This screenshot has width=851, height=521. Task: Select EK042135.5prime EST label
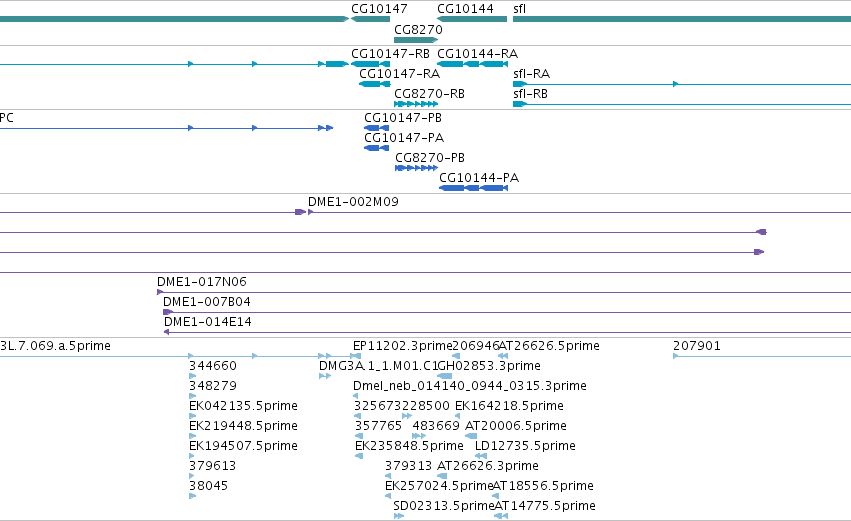point(243,406)
